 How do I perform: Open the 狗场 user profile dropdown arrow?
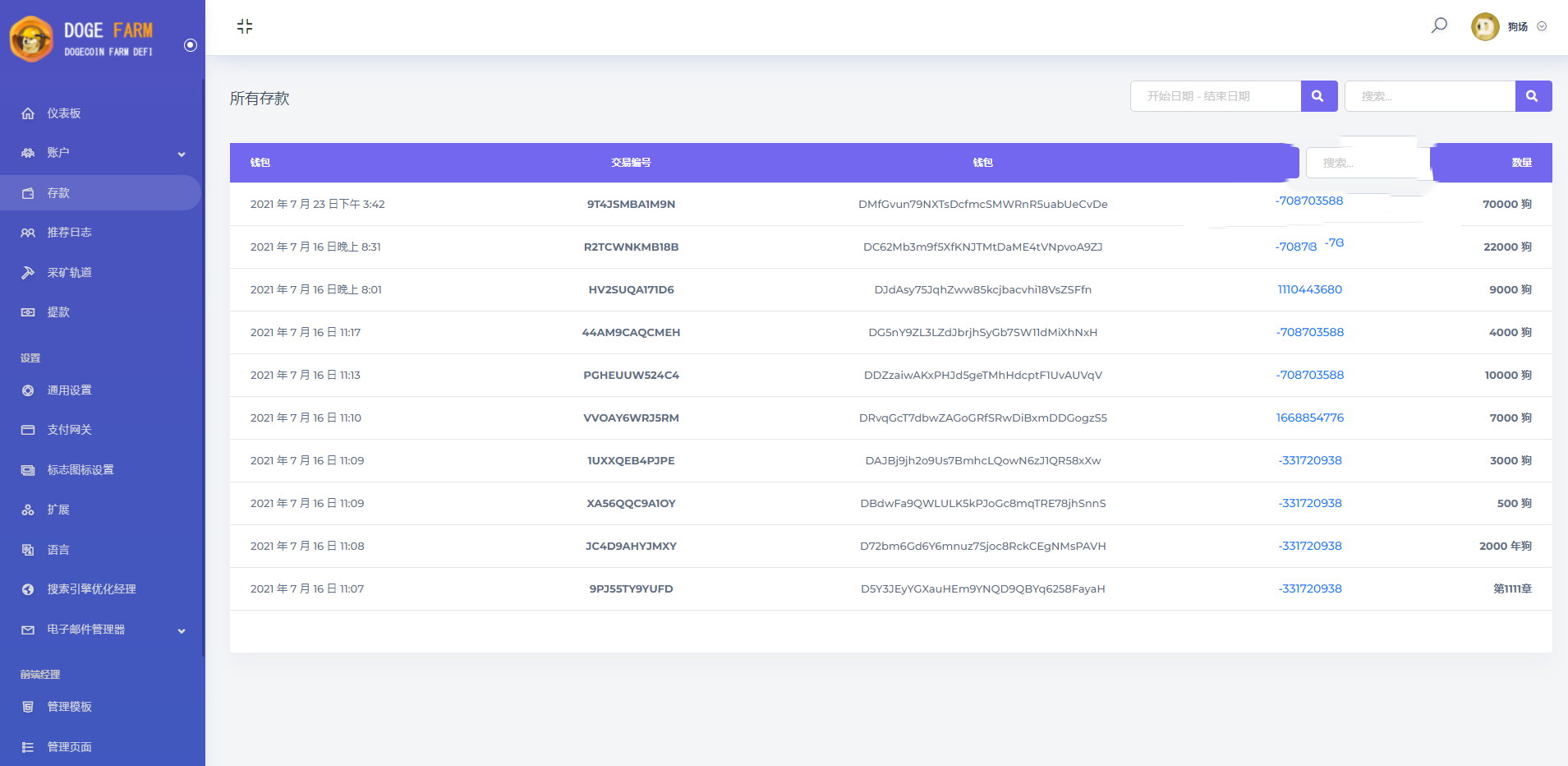(1542, 26)
